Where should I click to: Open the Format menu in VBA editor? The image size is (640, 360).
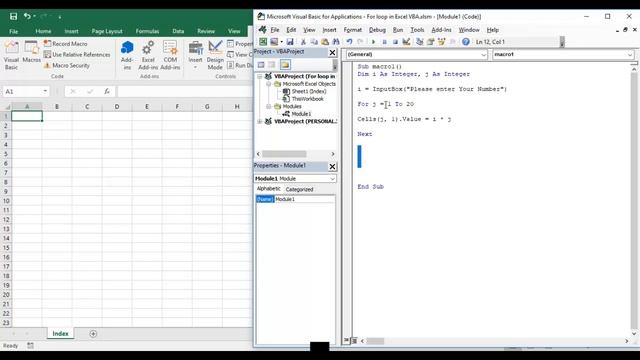(353, 30)
